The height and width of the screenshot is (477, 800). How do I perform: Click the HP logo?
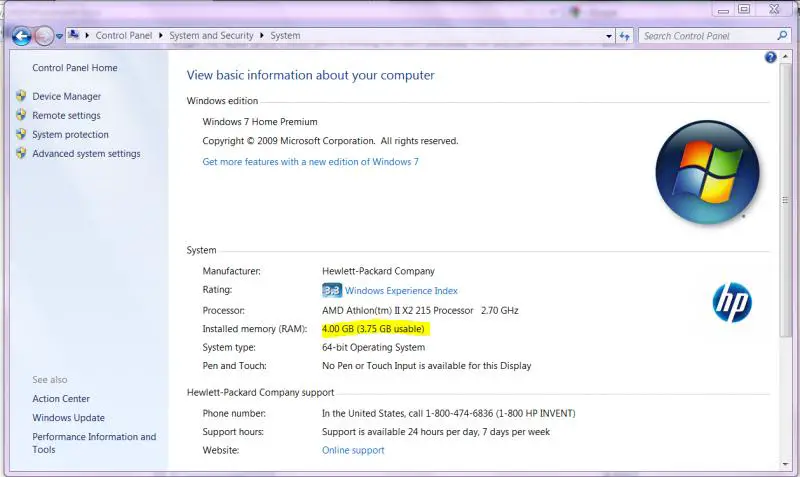(x=732, y=303)
